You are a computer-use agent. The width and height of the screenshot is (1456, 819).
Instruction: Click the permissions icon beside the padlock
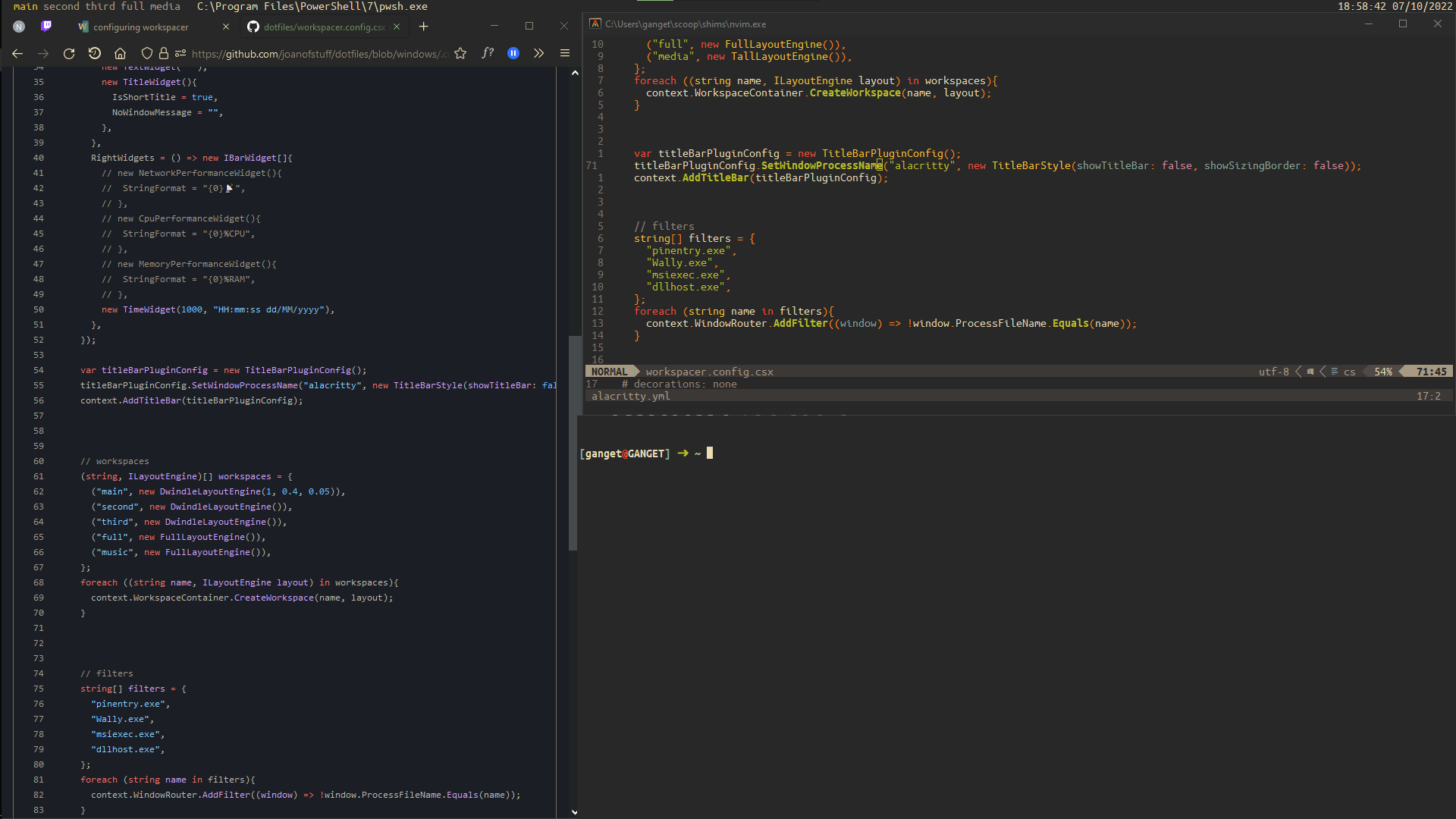180,54
